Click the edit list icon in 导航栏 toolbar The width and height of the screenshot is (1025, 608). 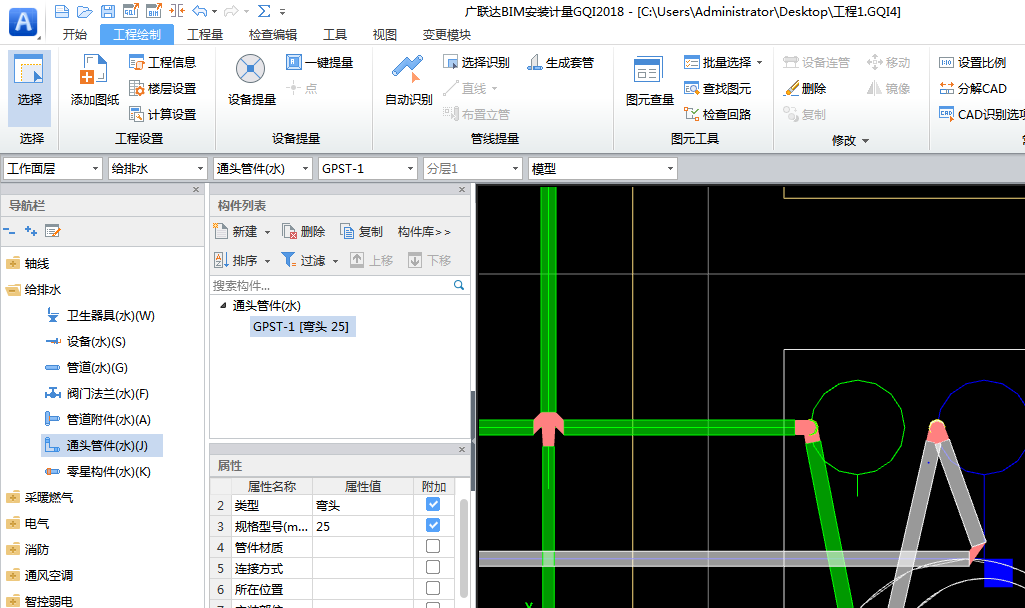pos(52,231)
